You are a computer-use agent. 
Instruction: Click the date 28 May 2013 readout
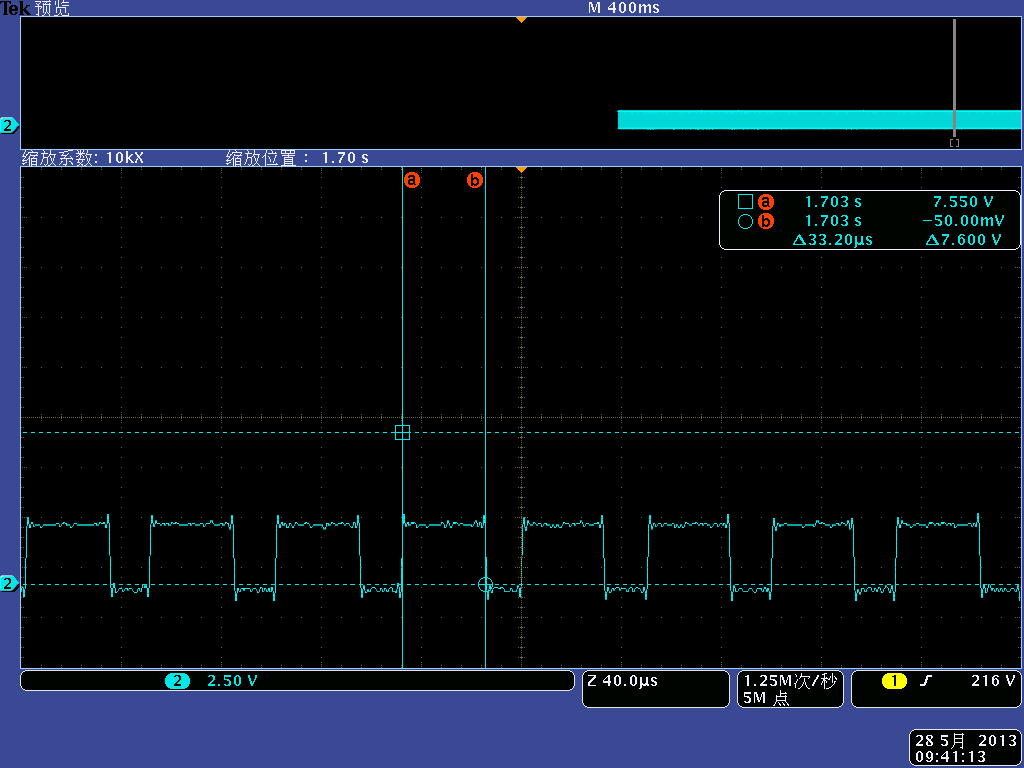point(966,741)
